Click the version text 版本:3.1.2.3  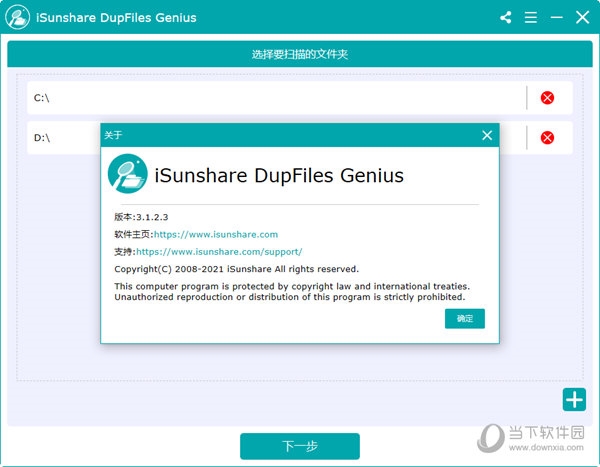tap(141, 217)
